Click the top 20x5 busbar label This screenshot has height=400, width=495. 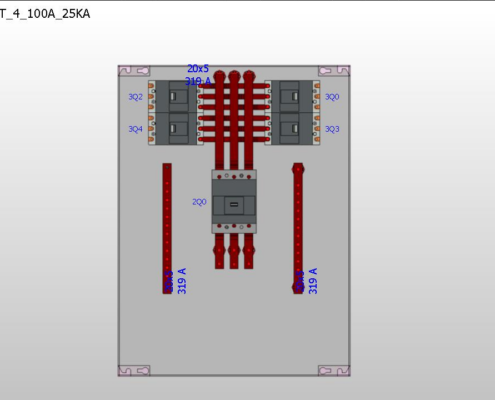coord(198,69)
